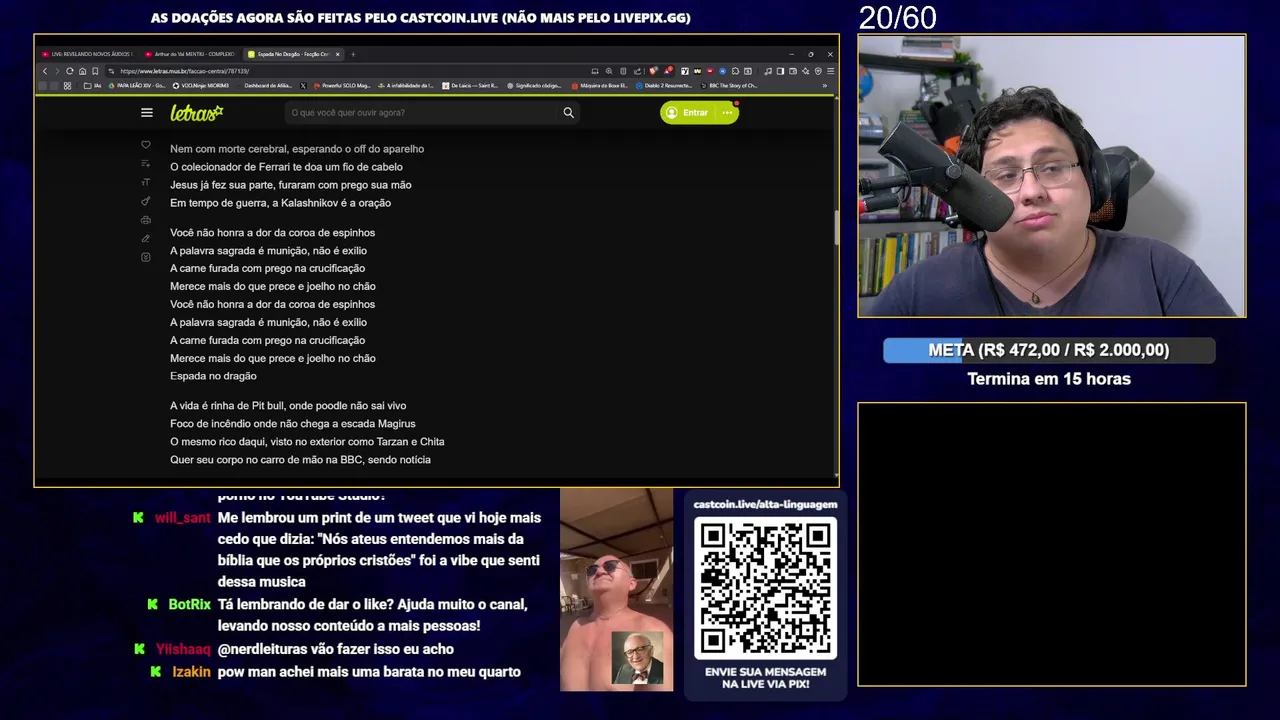The image size is (1280, 720).
Task: Click the download icon below pencil
Action: pyautogui.click(x=146, y=257)
